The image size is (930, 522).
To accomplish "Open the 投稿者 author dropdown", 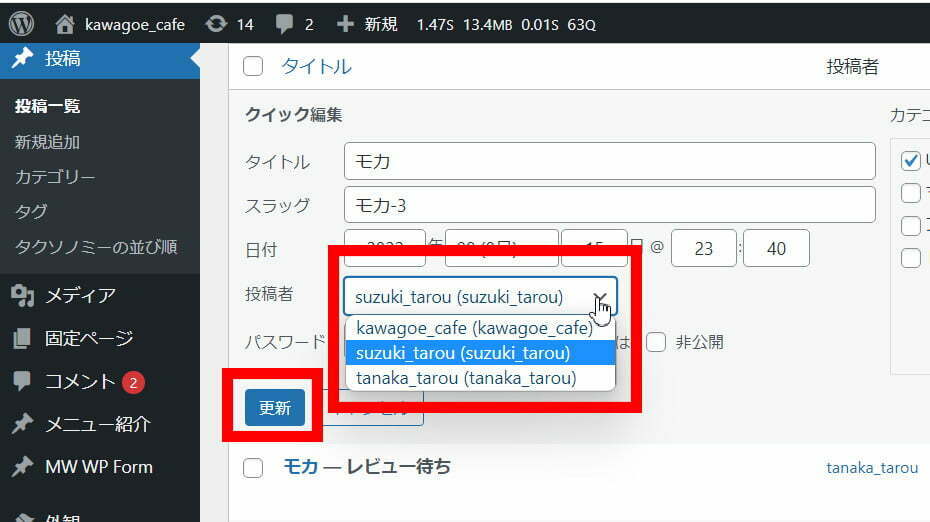I will coord(480,296).
